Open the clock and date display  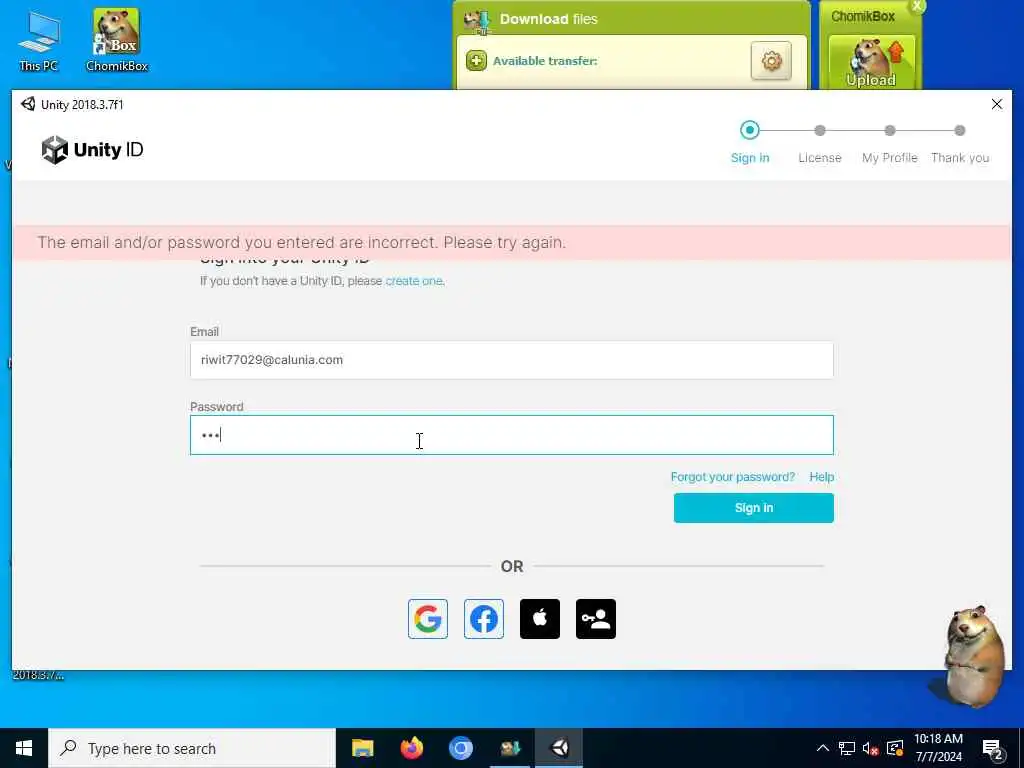click(938, 748)
